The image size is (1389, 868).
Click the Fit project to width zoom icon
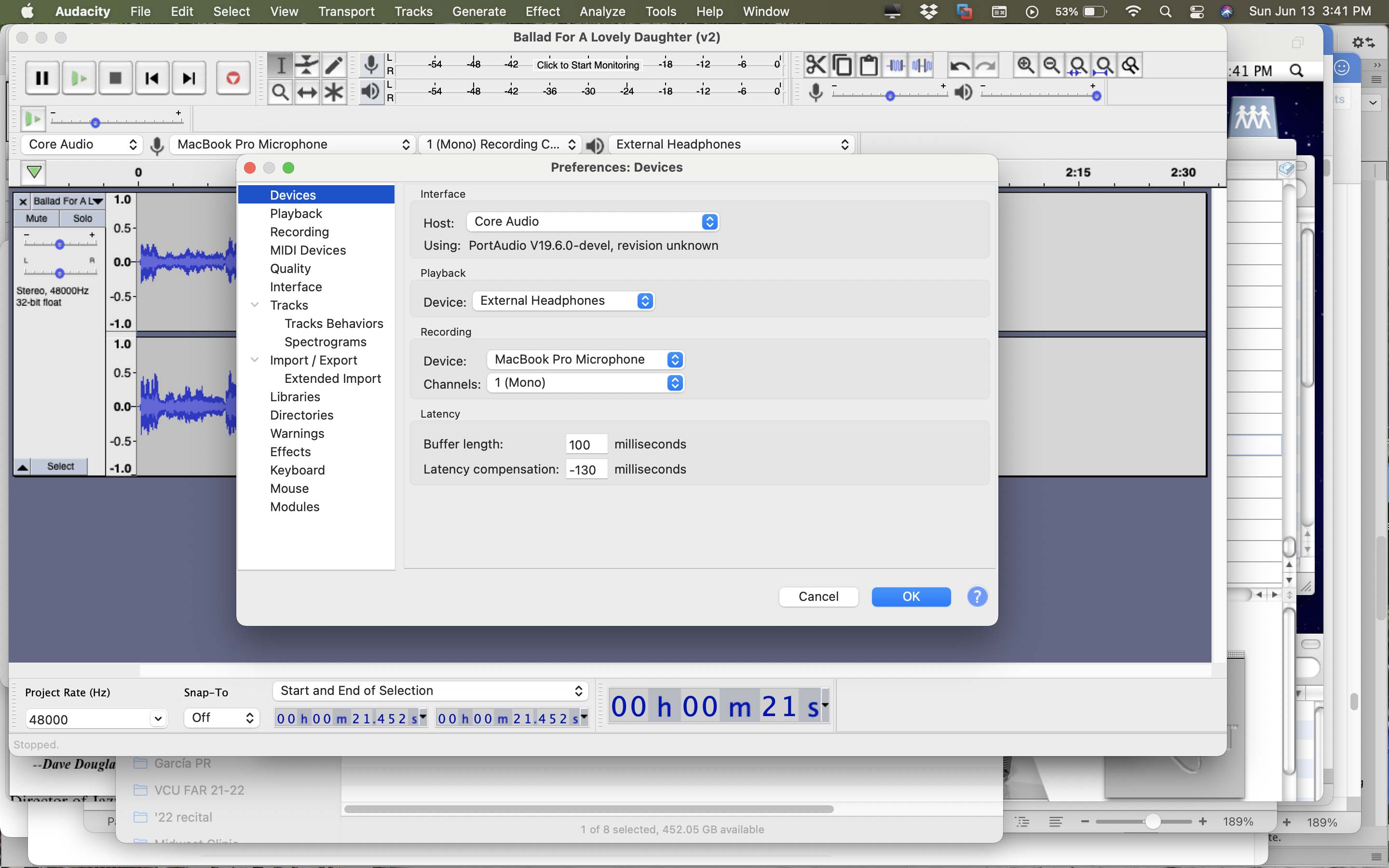[1104, 65]
